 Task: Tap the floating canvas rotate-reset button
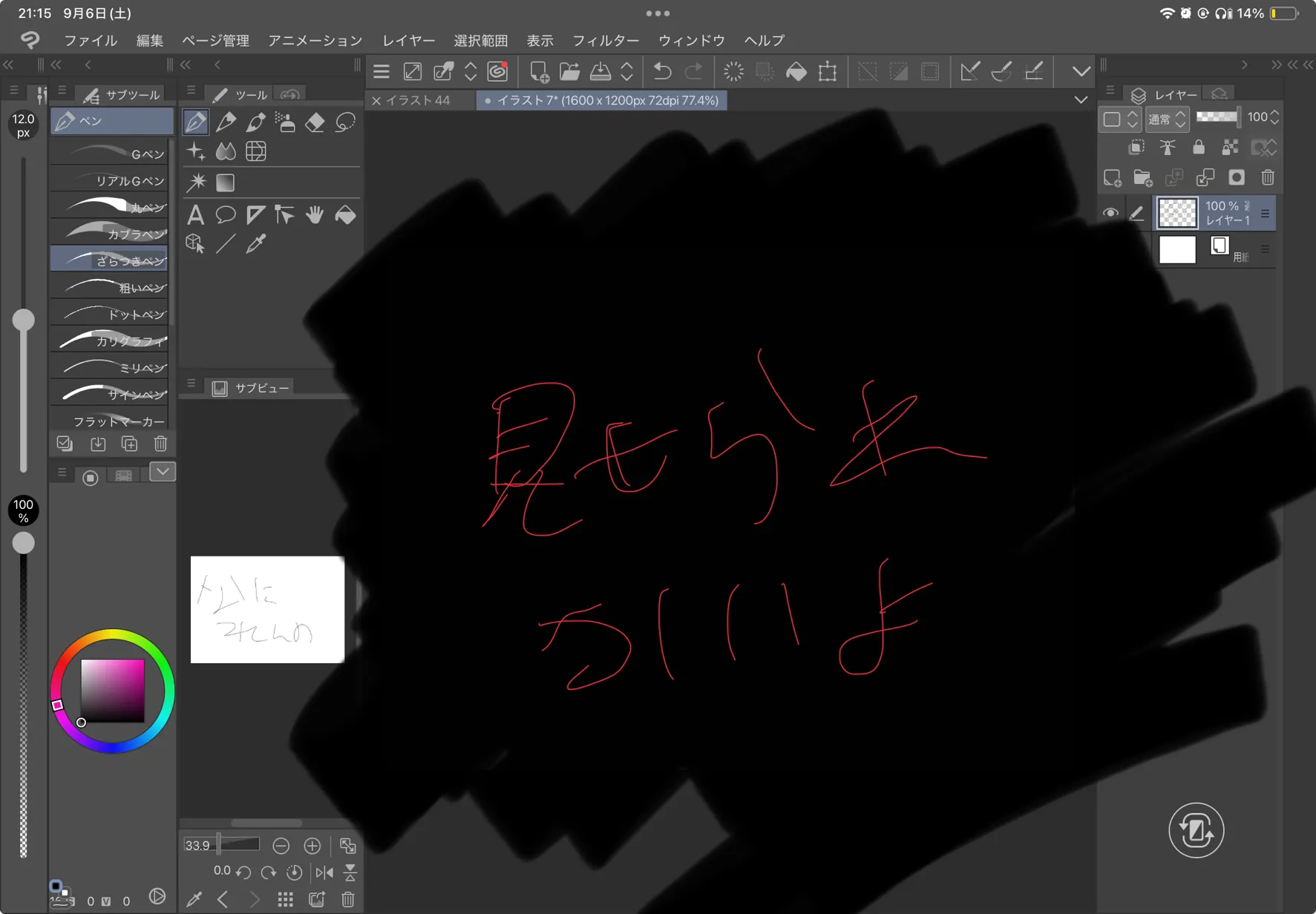(1196, 830)
